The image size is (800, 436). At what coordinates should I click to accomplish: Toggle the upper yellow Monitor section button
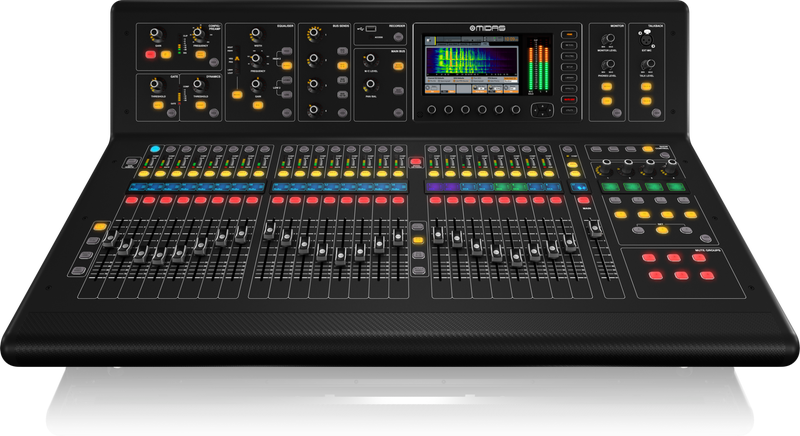pos(607,86)
